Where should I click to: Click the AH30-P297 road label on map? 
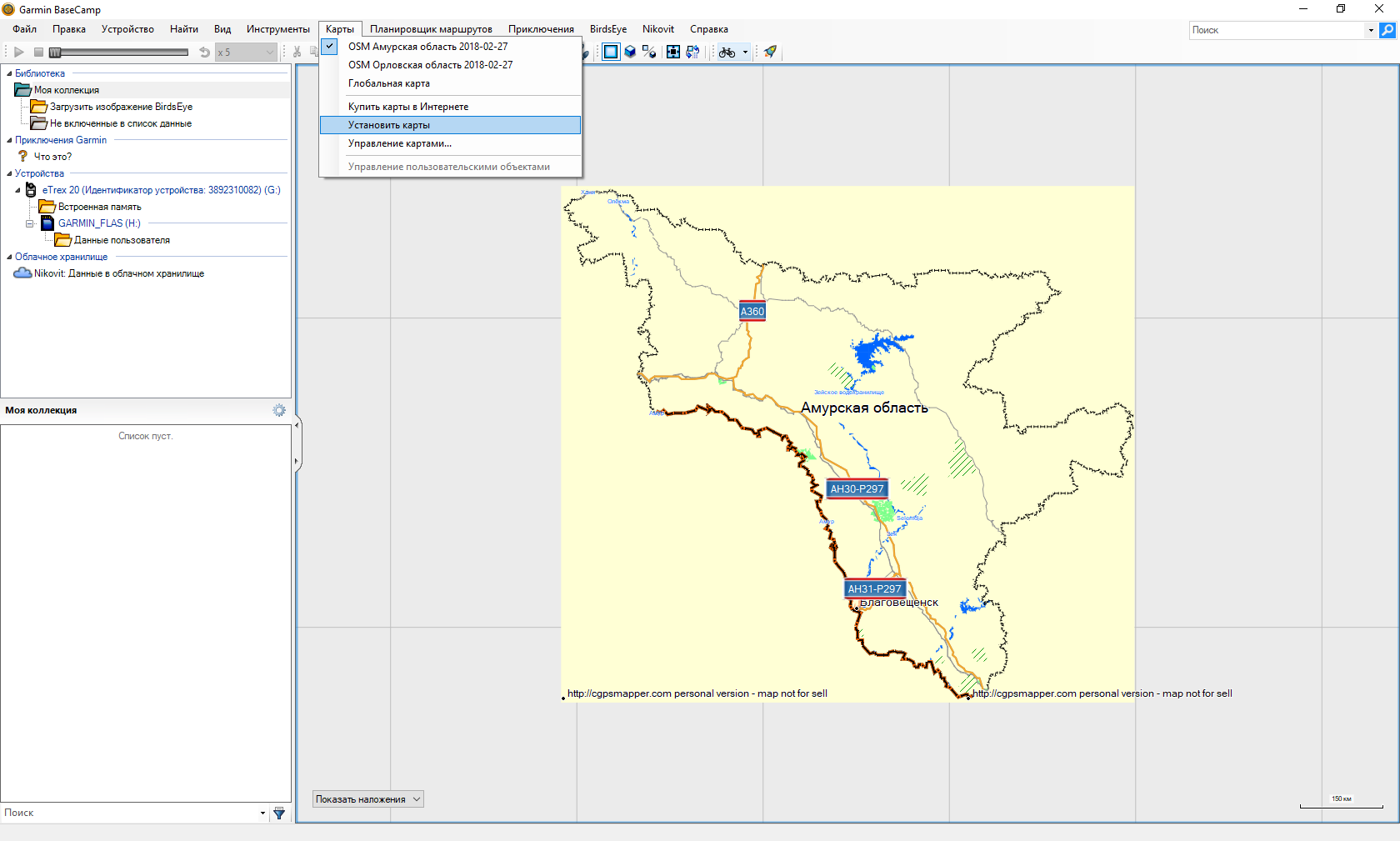[857, 489]
